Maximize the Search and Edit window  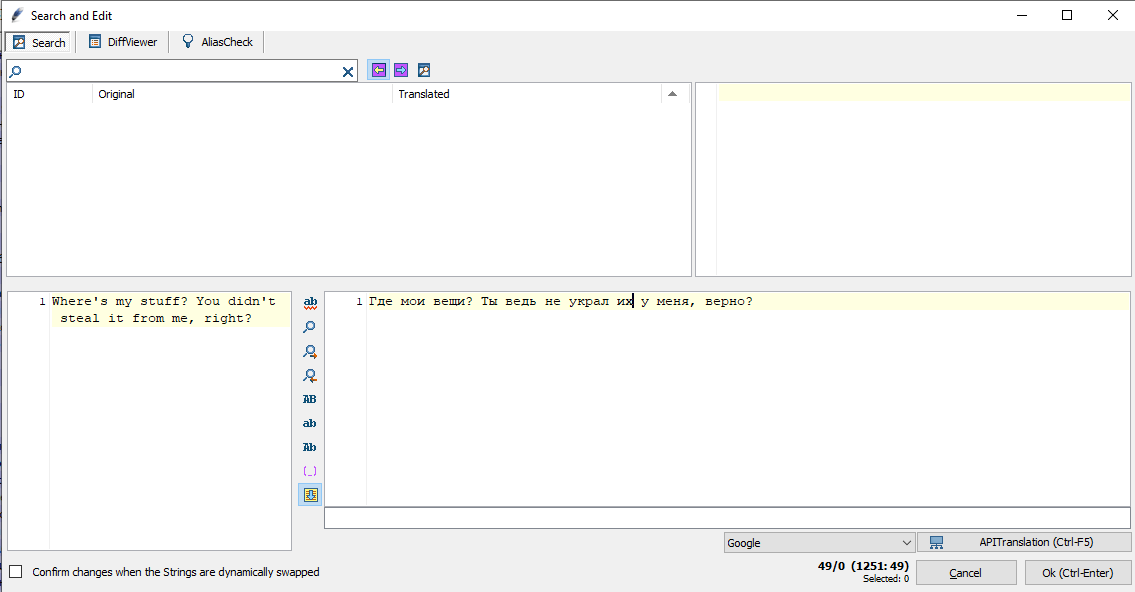point(1067,15)
